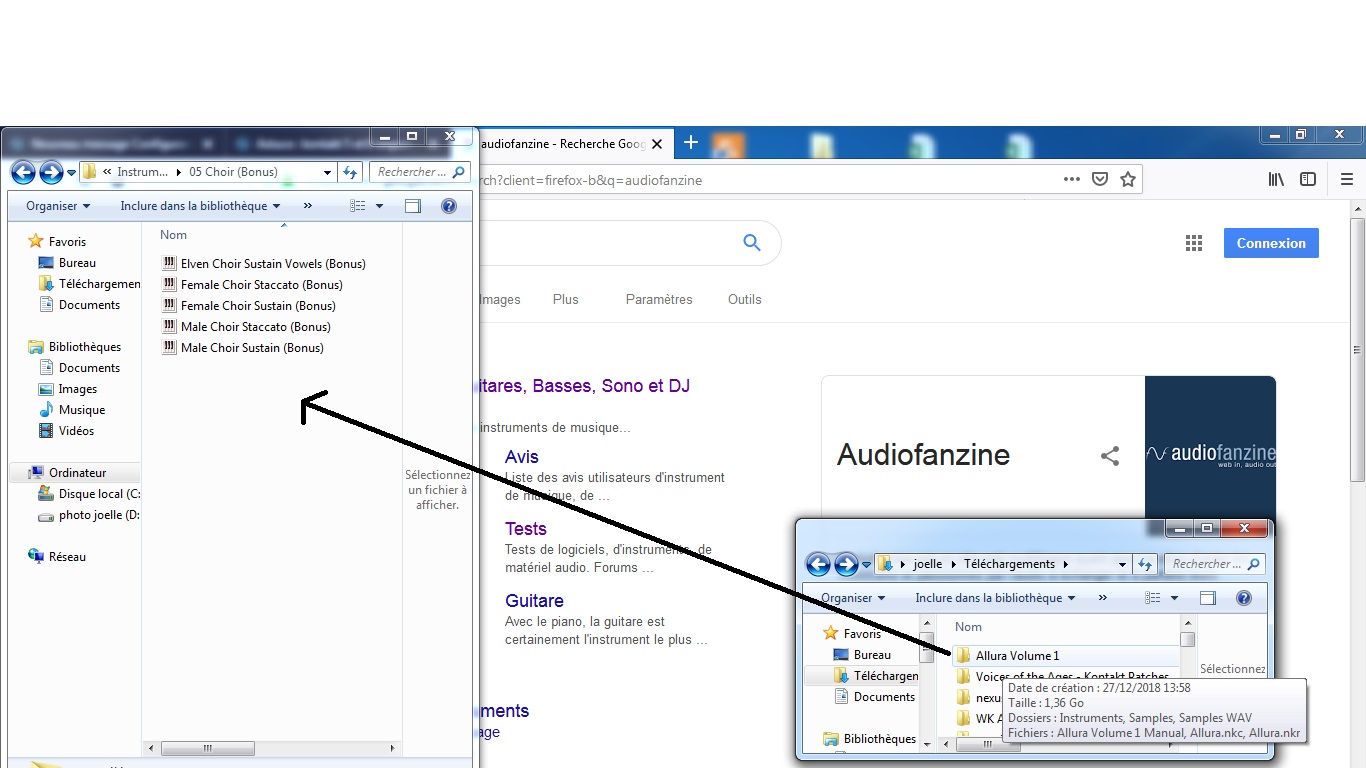Open the Organiser menu in the Téléchargements window

(853, 598)
